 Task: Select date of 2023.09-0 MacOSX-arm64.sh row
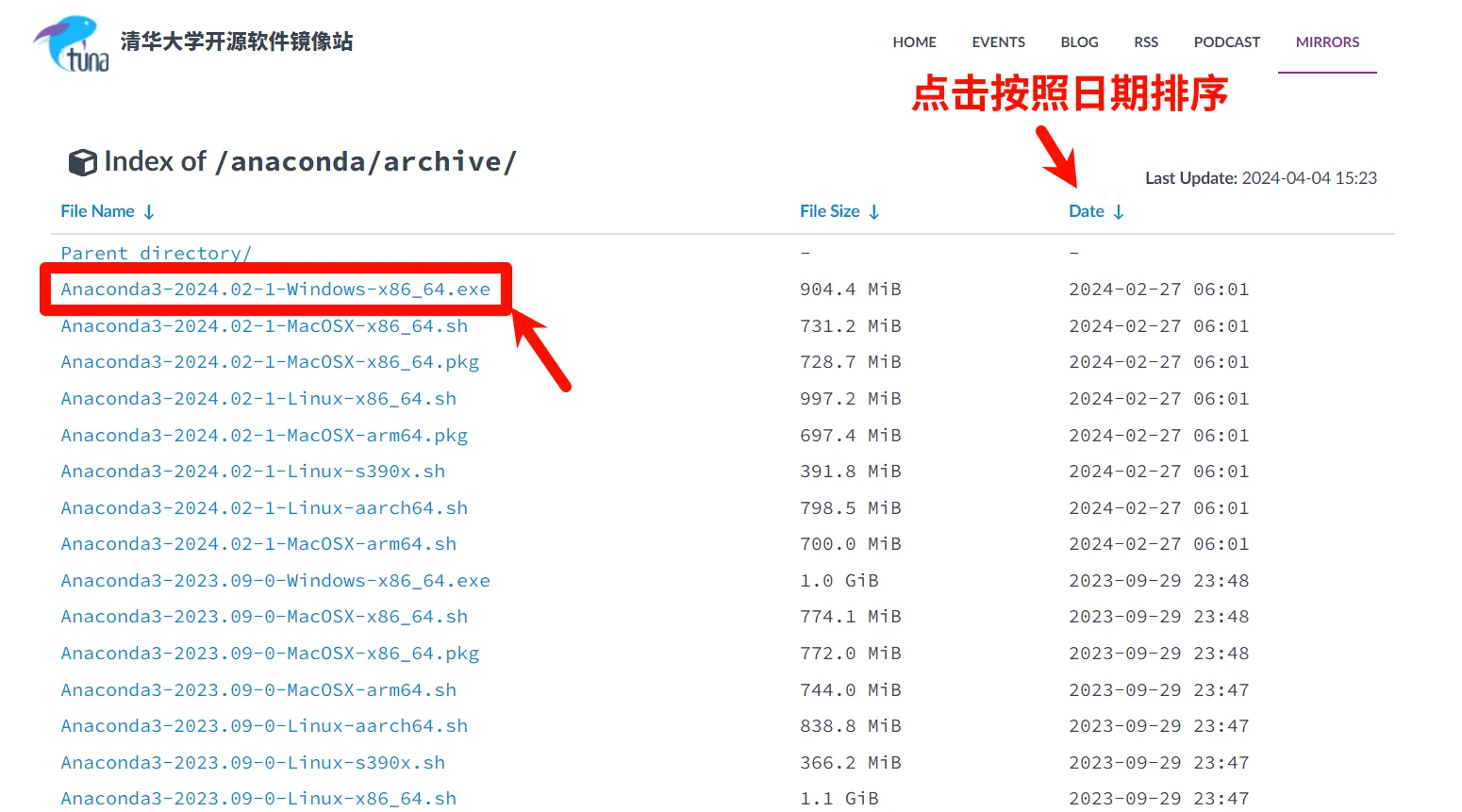point(1159,690)
